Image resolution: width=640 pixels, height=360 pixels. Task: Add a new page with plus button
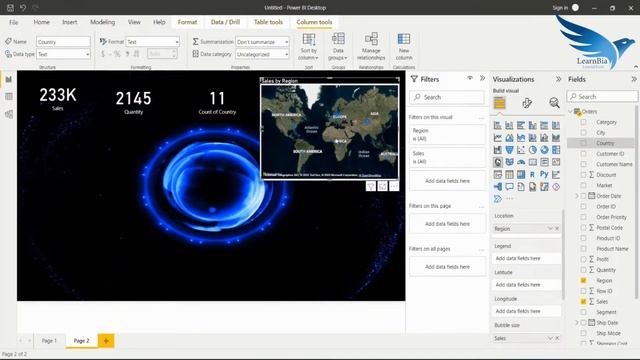(x=106, y=340)
